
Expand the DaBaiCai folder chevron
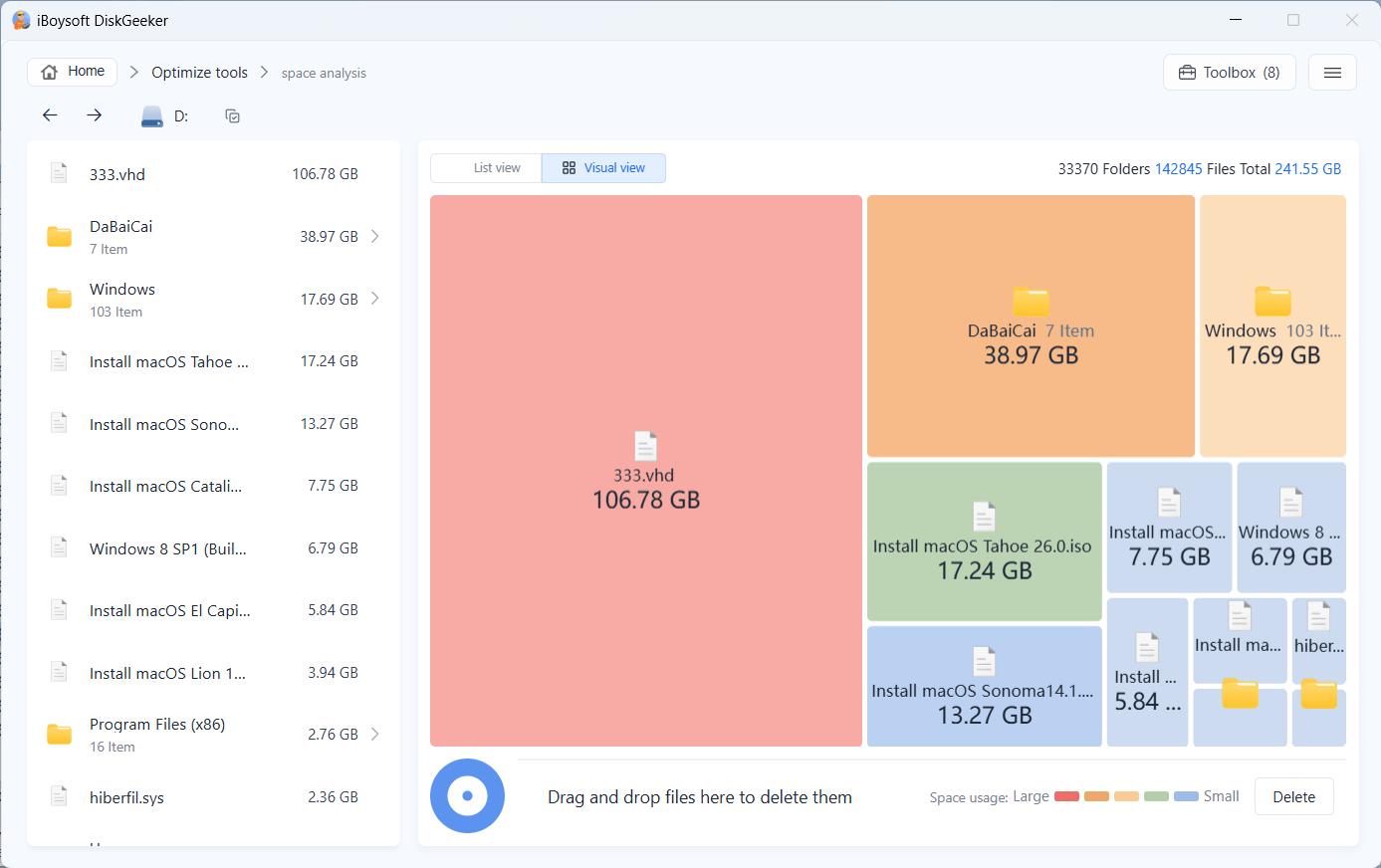[375, 236]
